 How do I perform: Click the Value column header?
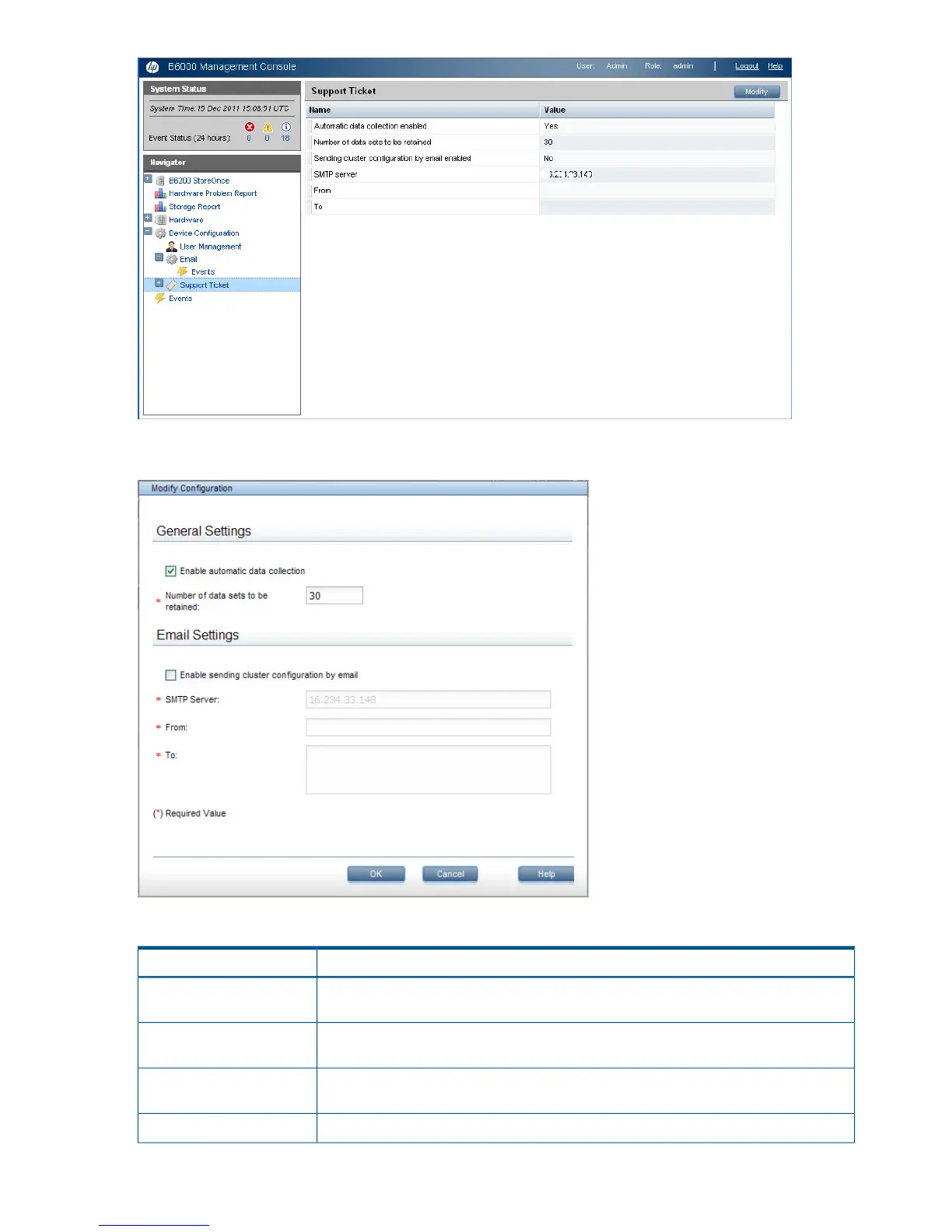click(x=657, y=110)
